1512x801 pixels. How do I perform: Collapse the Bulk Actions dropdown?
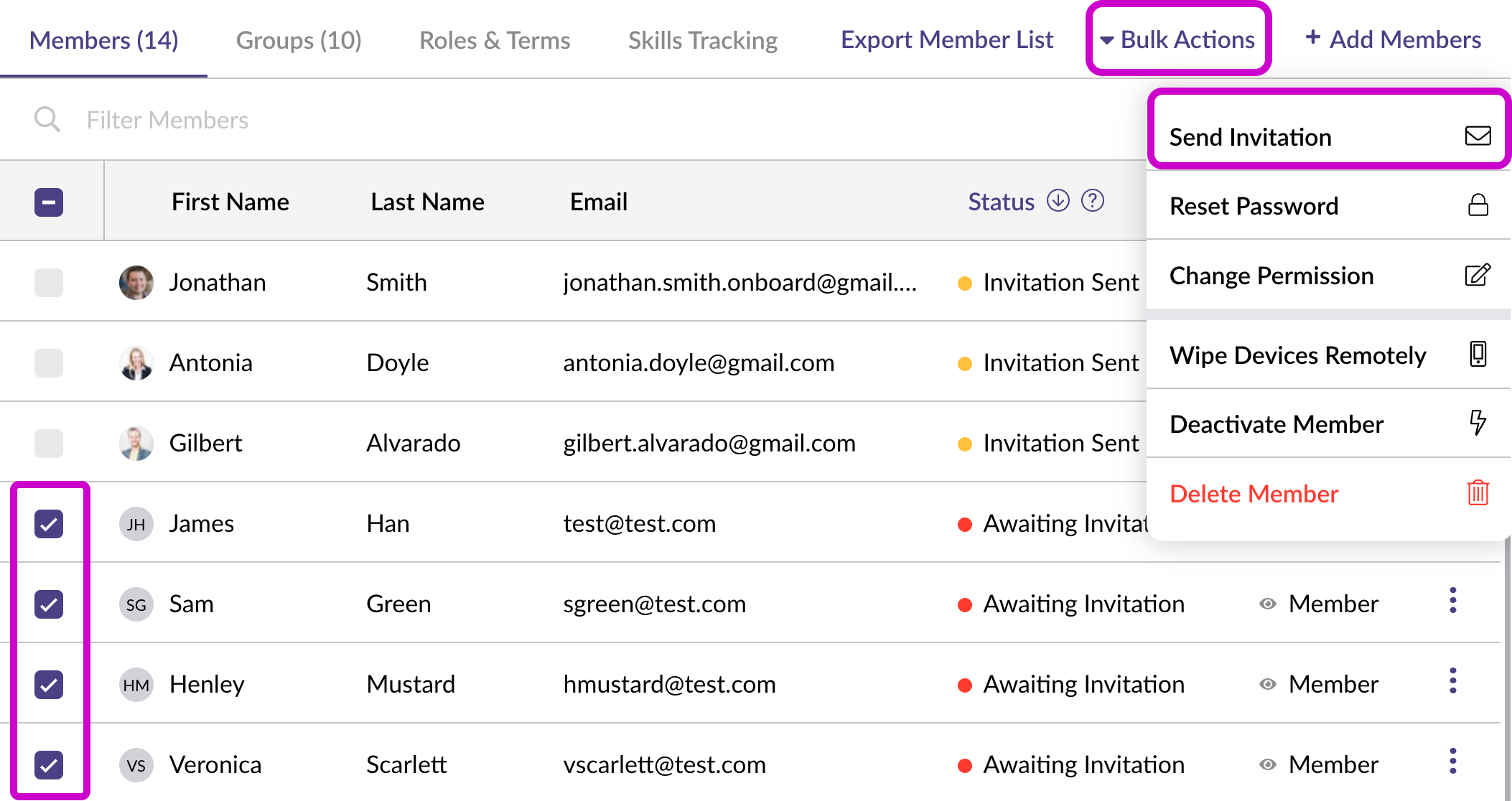point(1178,39)
